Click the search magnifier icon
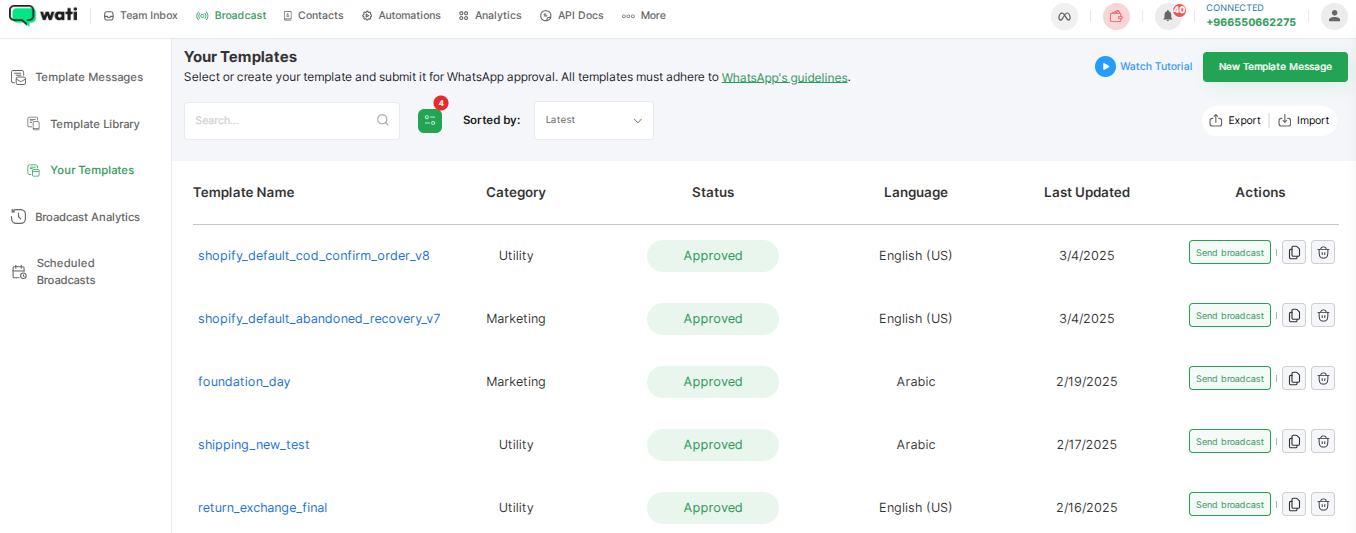 [383, 120]
